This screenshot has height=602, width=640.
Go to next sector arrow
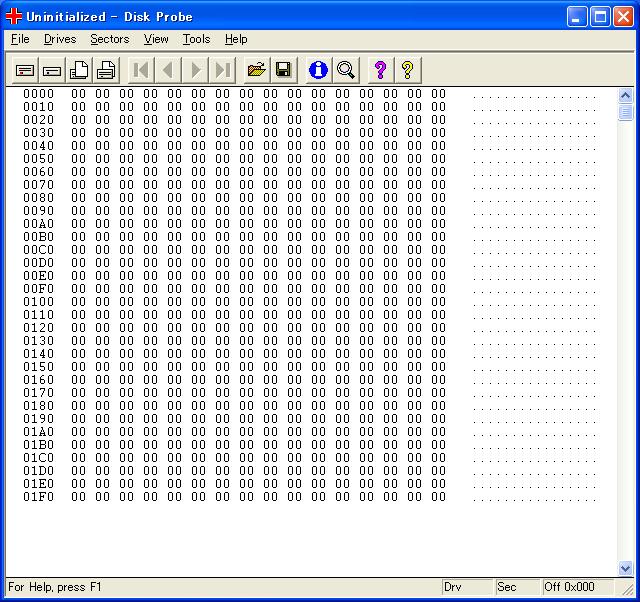[195, 70]
